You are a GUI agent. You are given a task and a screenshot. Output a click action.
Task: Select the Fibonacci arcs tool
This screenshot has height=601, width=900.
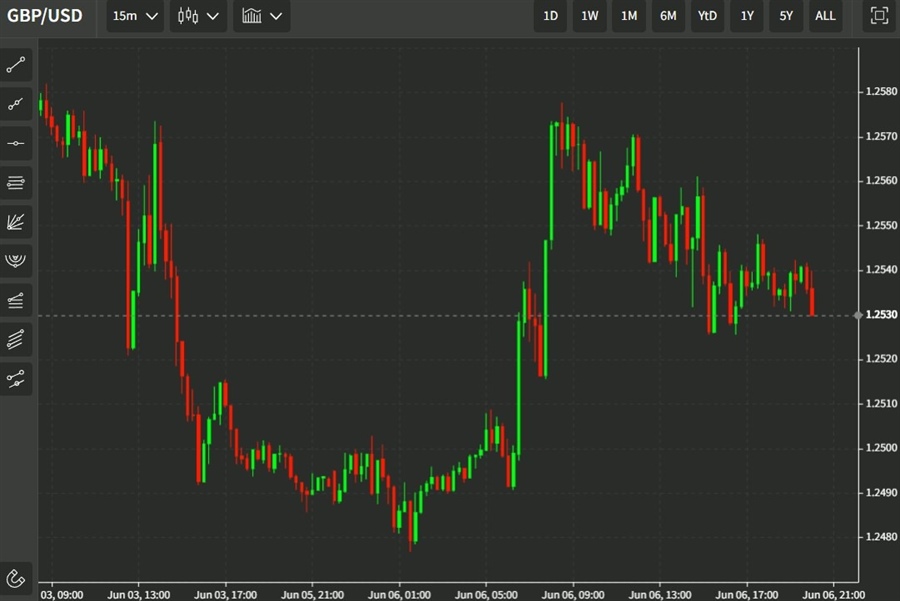point(15,261)
